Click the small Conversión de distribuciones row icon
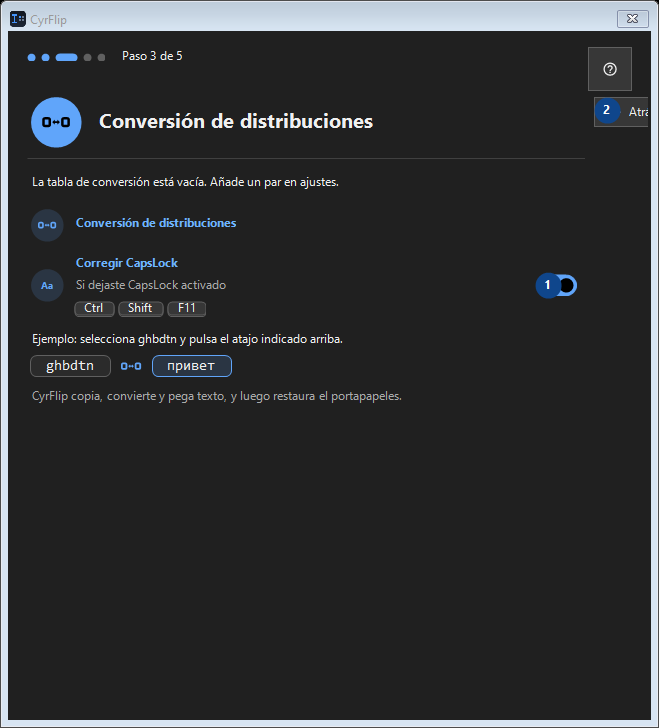This screenshot has width=659, height=728. (47, 225)
